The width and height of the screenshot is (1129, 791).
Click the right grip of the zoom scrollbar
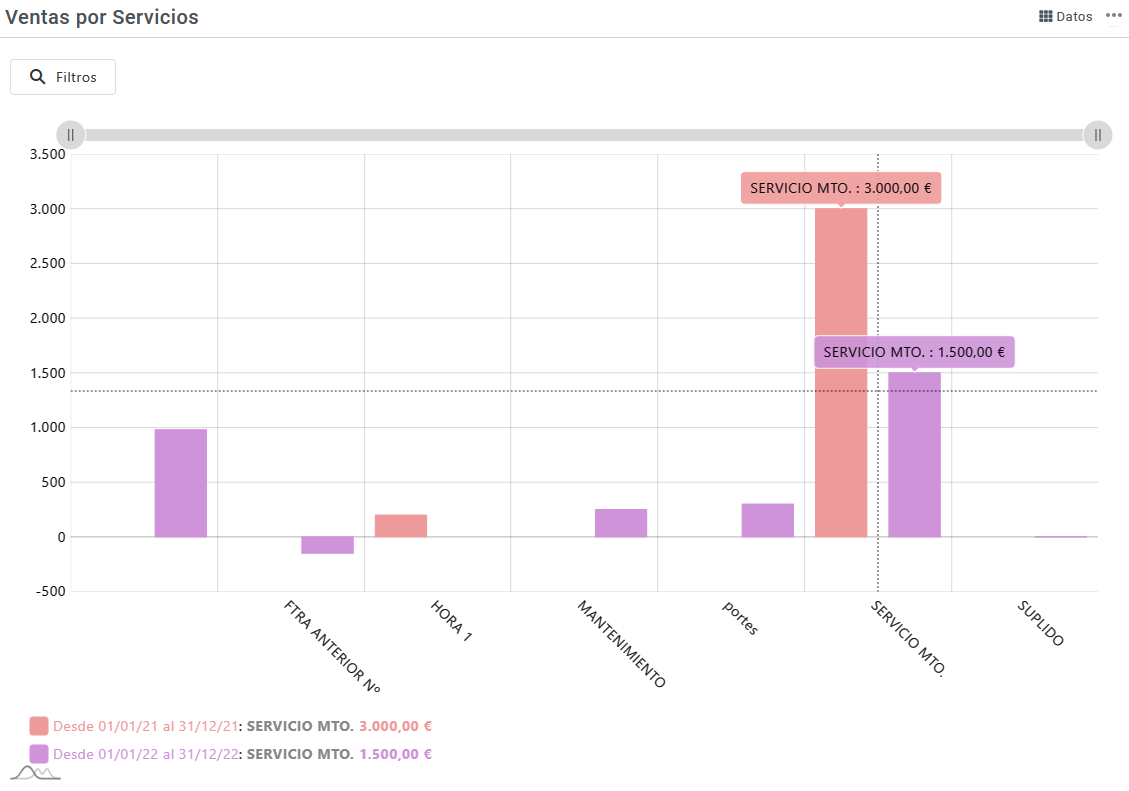pos(1097,135)
